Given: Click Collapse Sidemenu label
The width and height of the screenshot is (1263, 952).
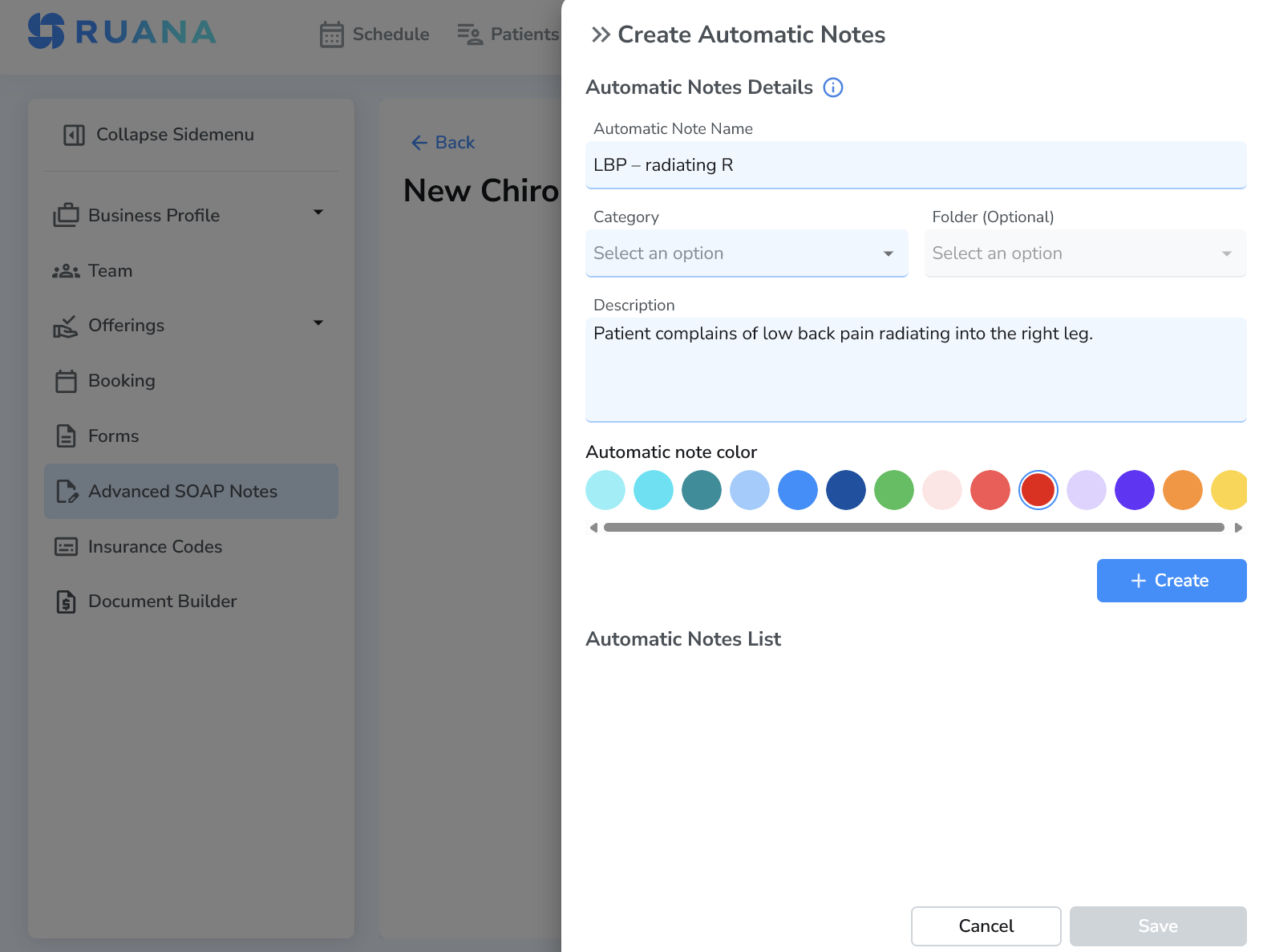Looking at the screenshot, I should click(x=175, y=135).
